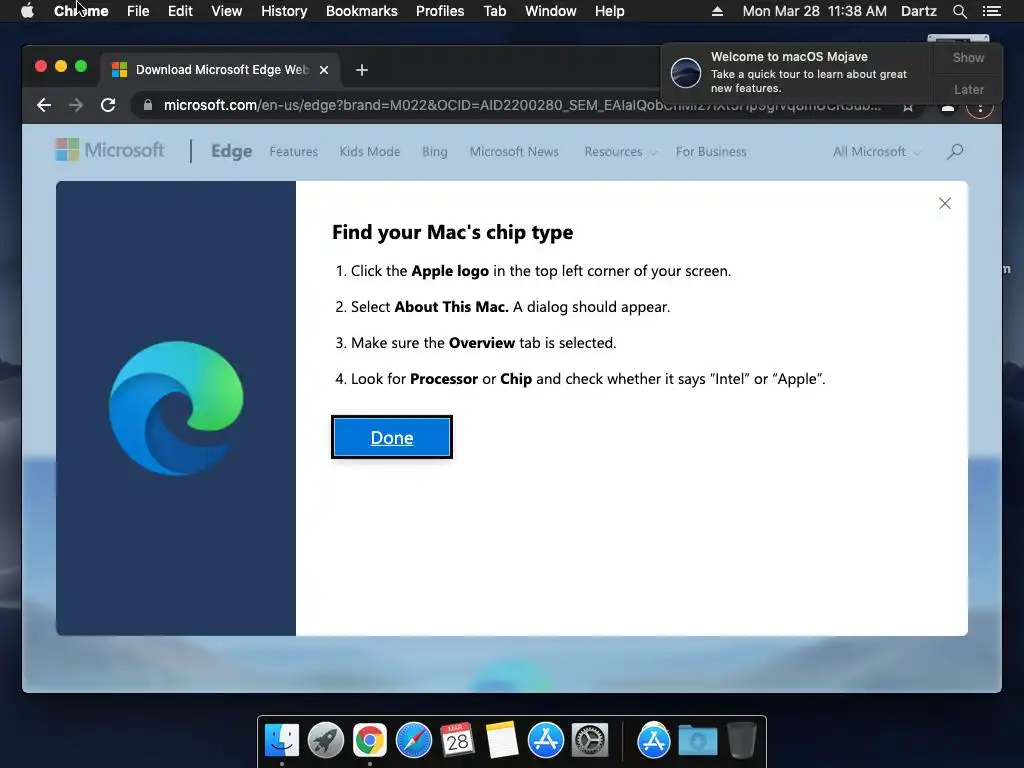
Task: Click the eject icon in menu bar
Action: tap(717, 11)
